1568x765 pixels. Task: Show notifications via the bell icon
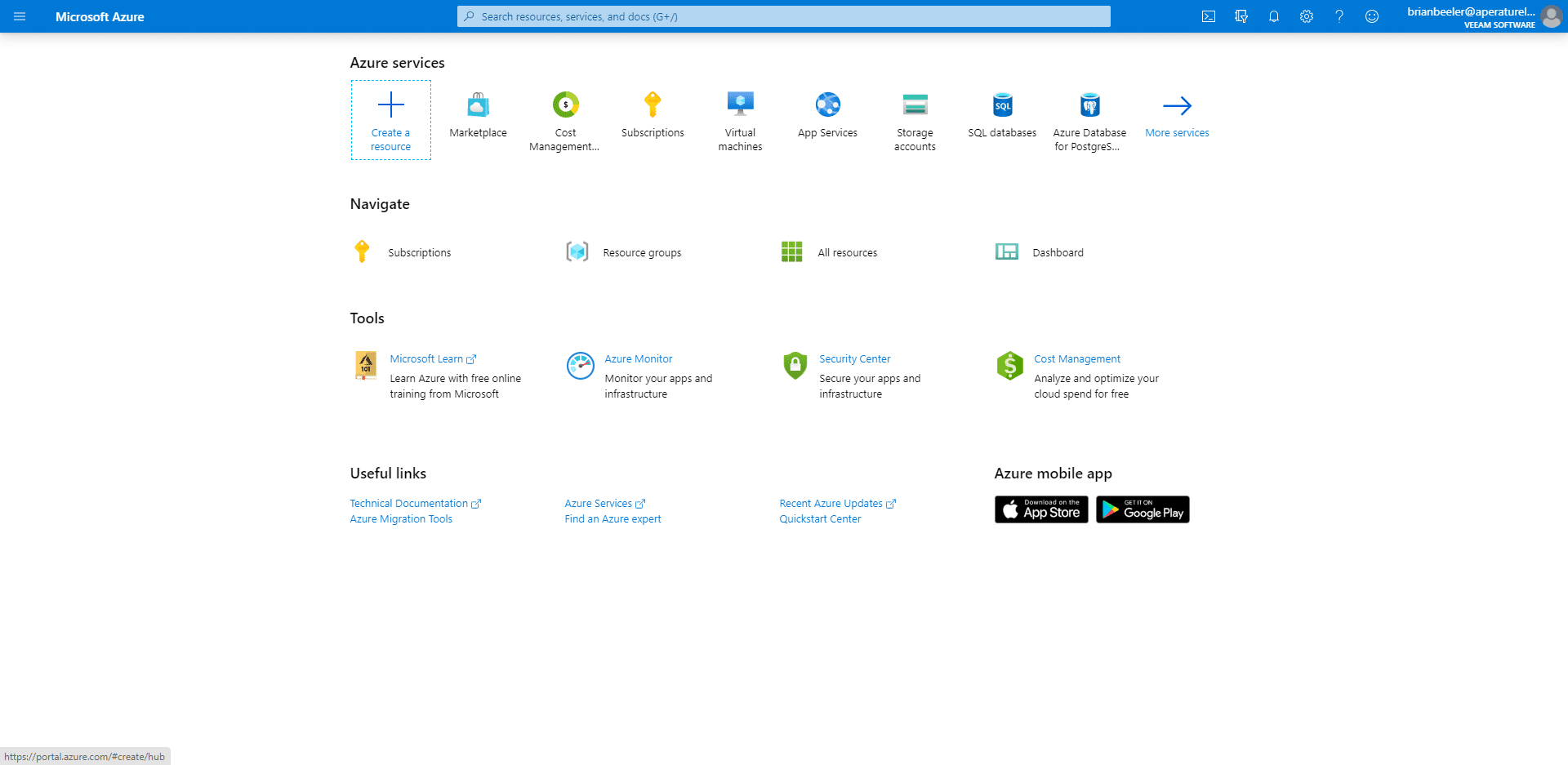point(1274,16)
